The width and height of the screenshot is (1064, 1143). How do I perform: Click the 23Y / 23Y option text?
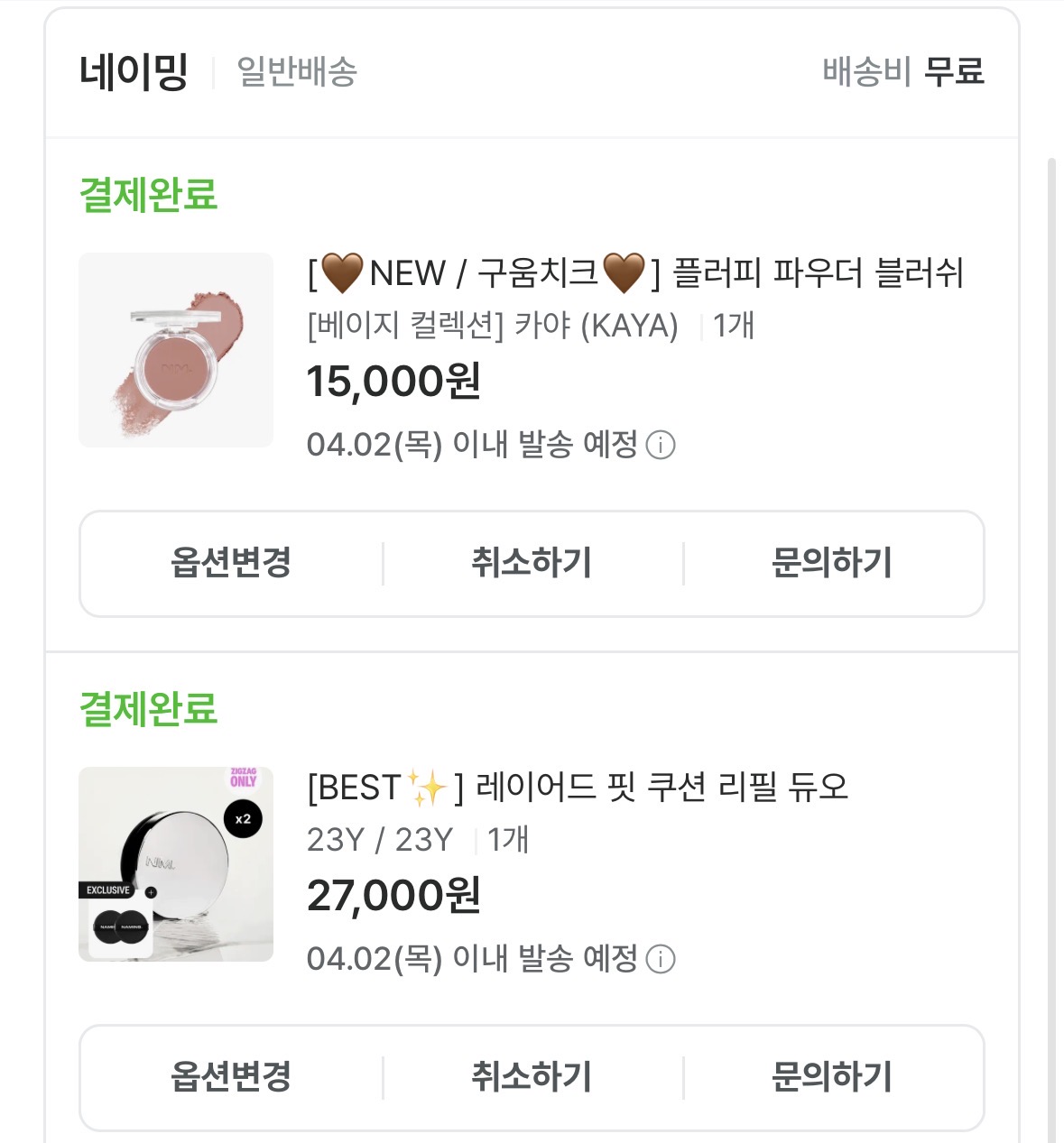(379, 840)
